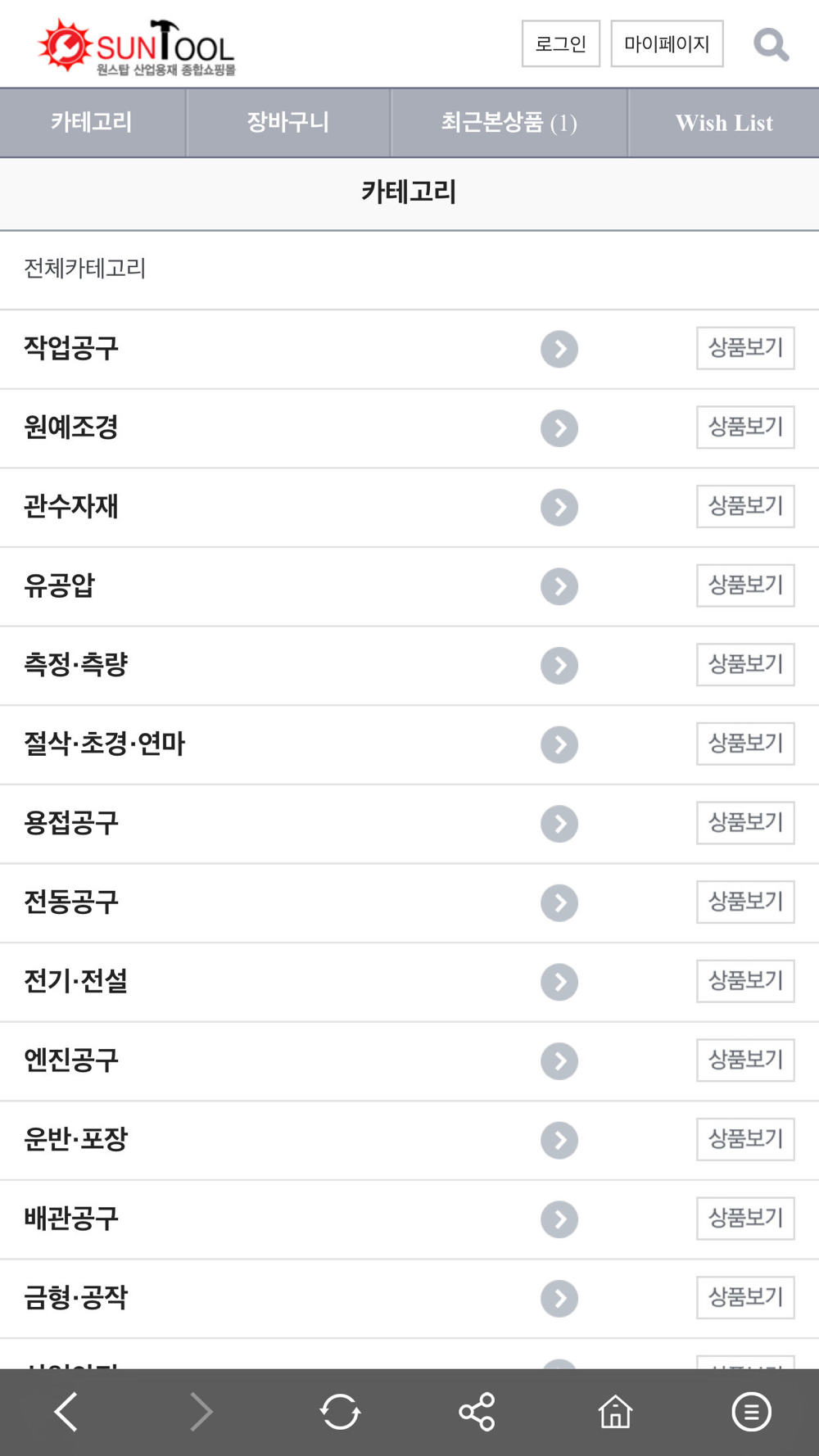Reload the page with refresh icon
The height and width of the screenshot is (1456, 819).
tap(340, 1412)
